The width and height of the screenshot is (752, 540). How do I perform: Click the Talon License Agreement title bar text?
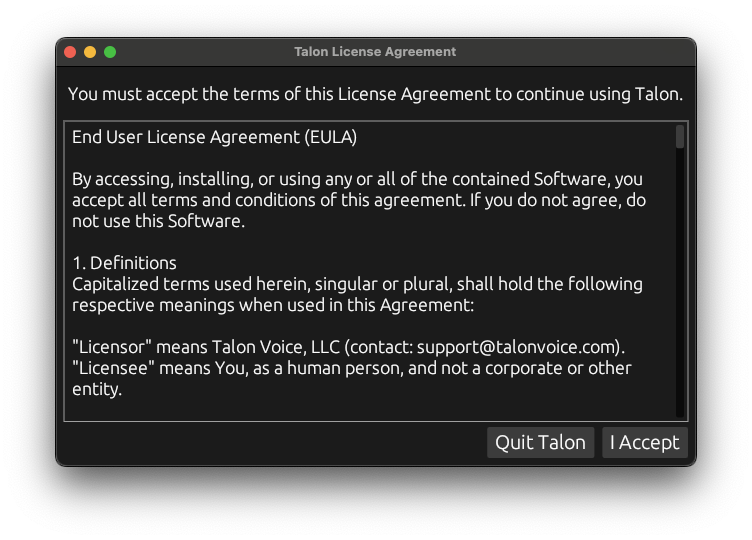click(375, 51)
